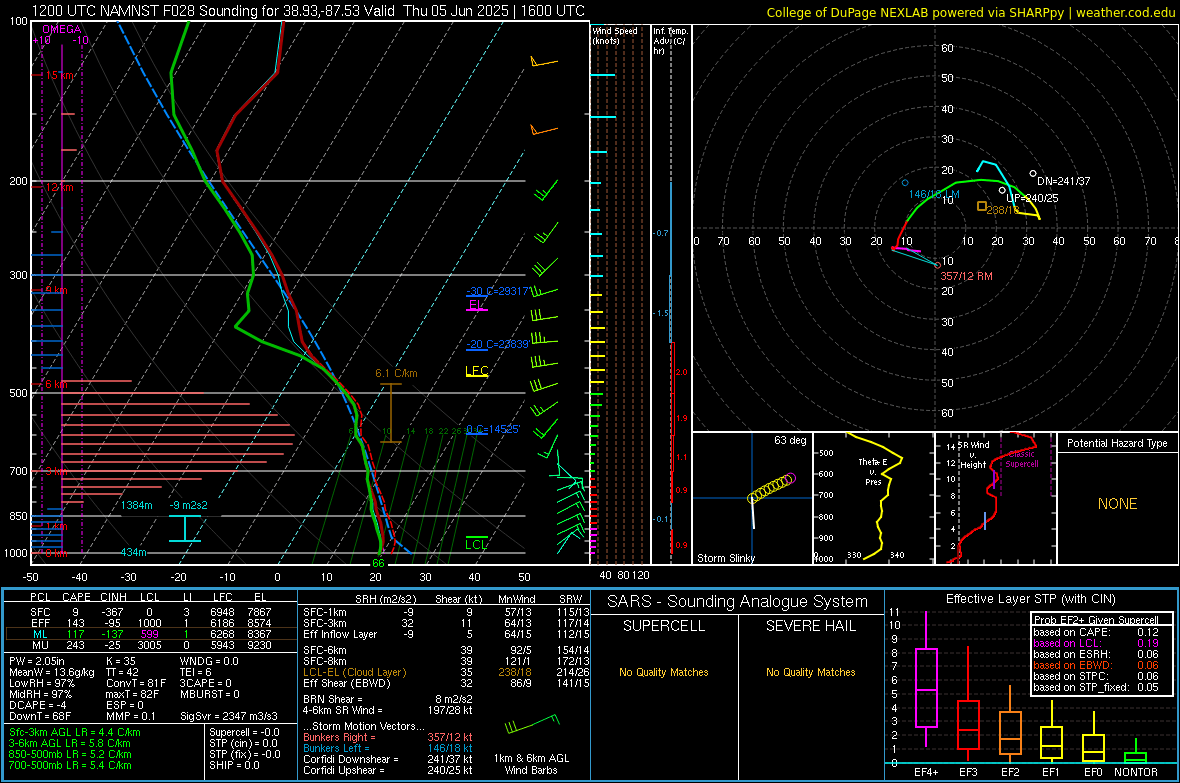
Task: Click the Bunkers Right storm motion row
Action: pyautogui.click(x=388, y=737)
